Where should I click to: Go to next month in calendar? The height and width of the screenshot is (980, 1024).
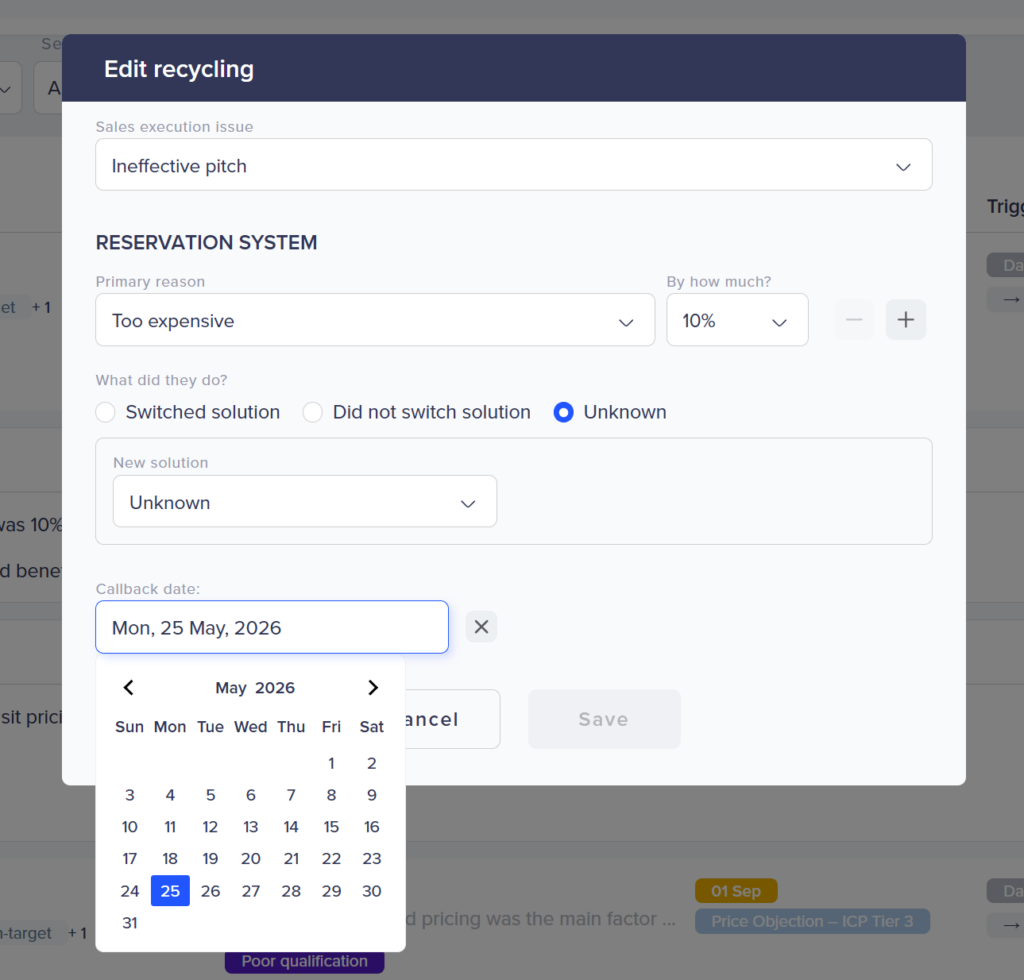pos(372,688)
